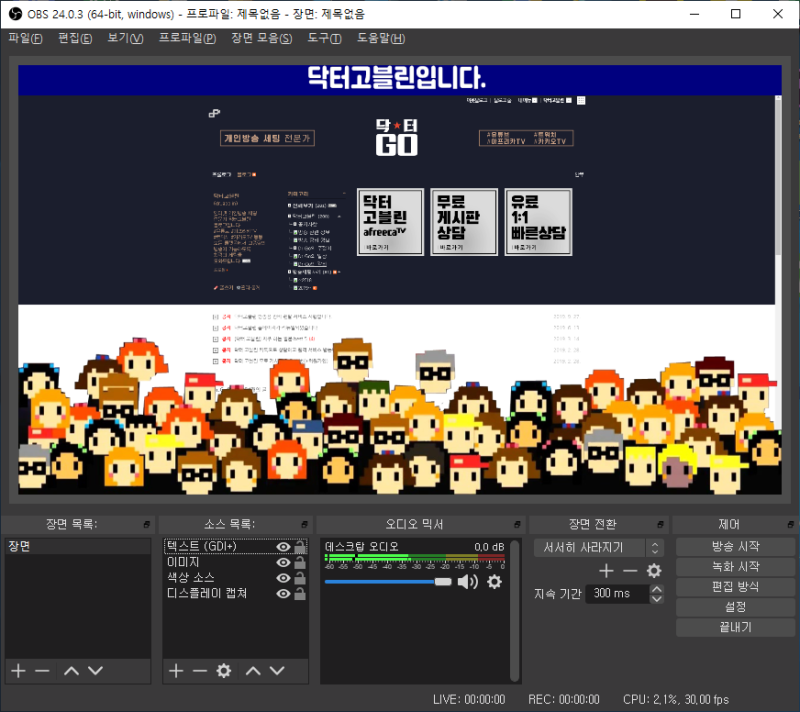Screen dimensions: 800x712
Task: Increase transition duration with up arrow
Action: coord(657,589)
